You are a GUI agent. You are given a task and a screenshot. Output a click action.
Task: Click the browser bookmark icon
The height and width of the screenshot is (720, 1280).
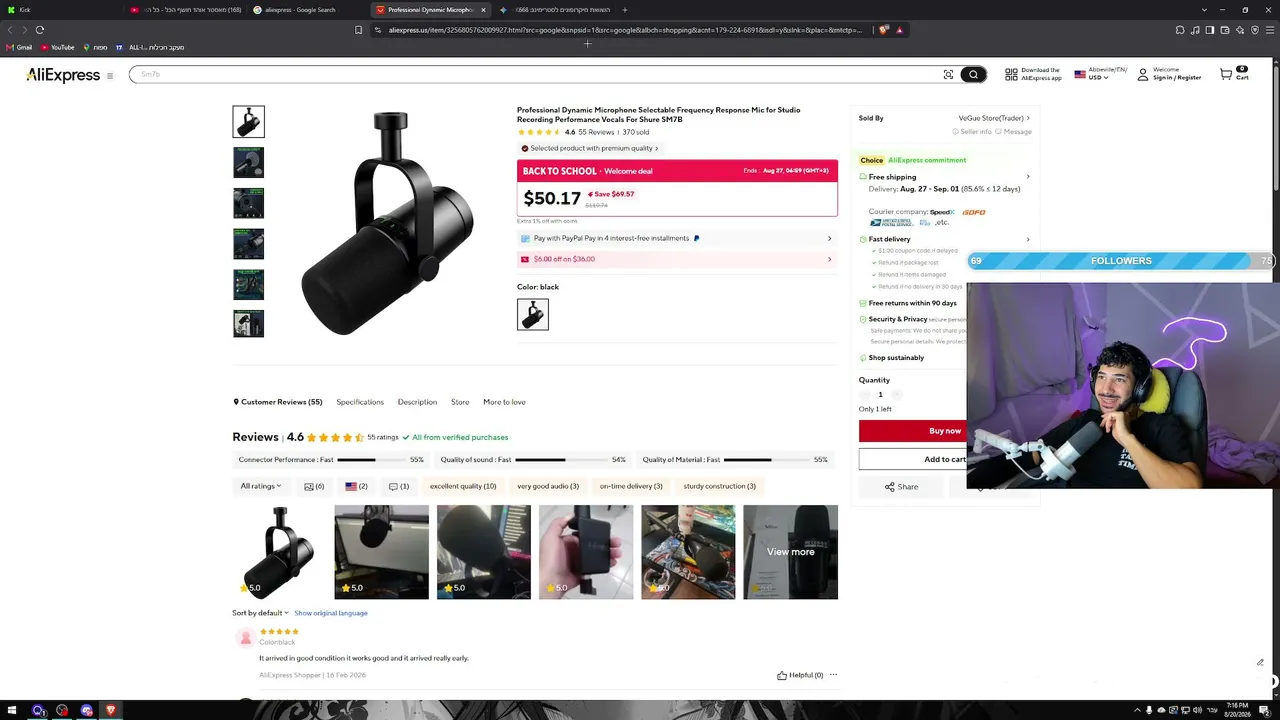358,30
